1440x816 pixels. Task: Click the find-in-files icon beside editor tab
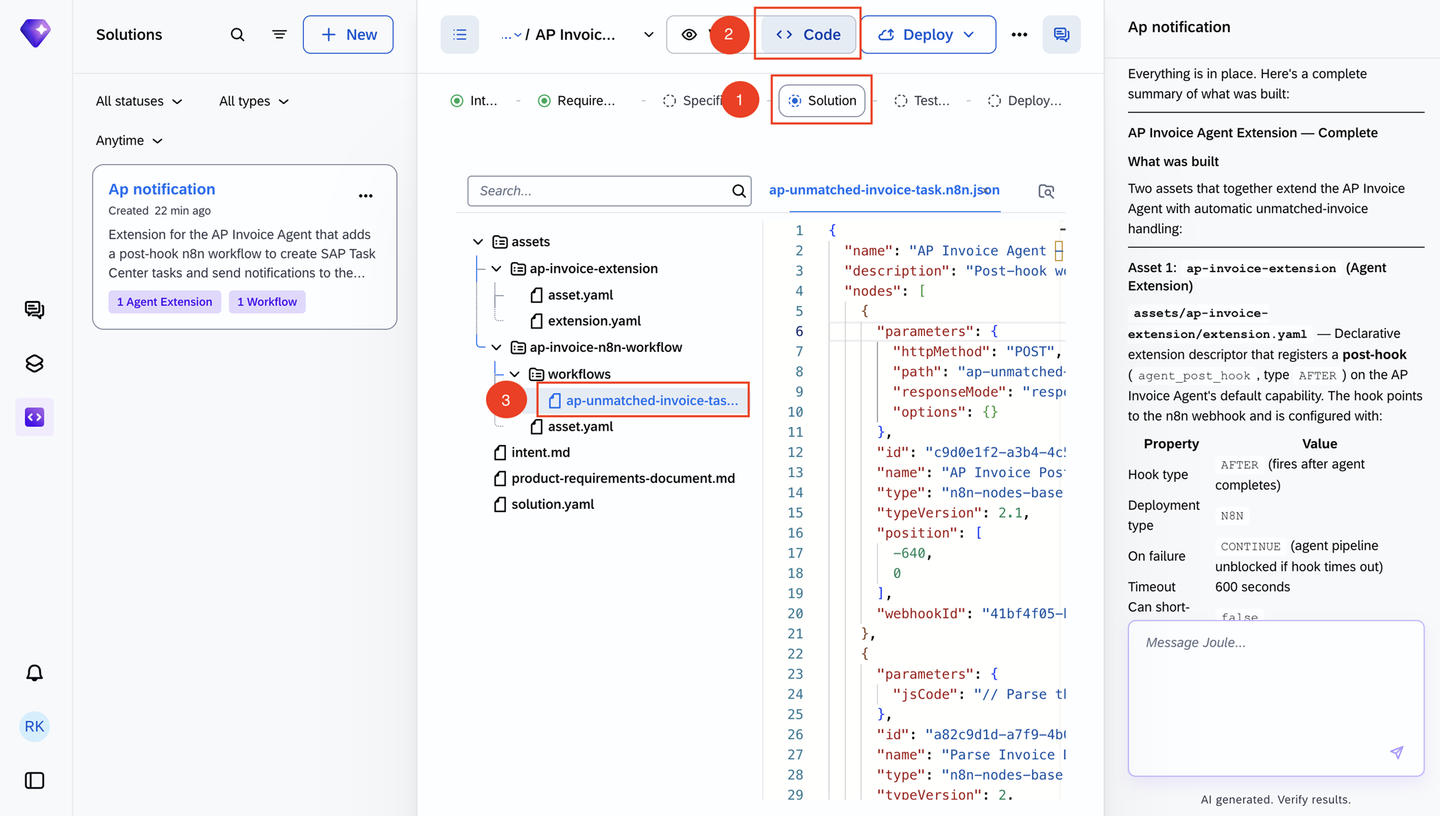pyautogui.click(x=1046, y=191)
